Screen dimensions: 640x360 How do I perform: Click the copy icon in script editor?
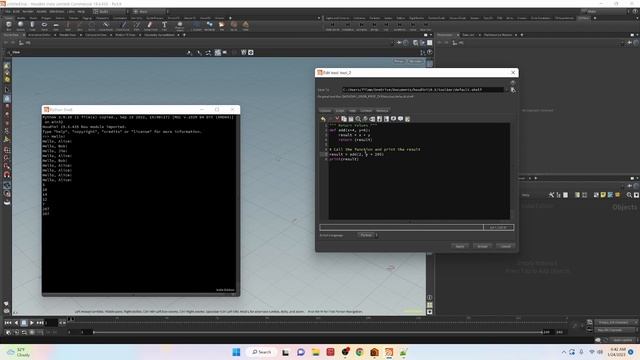(344, 119)
